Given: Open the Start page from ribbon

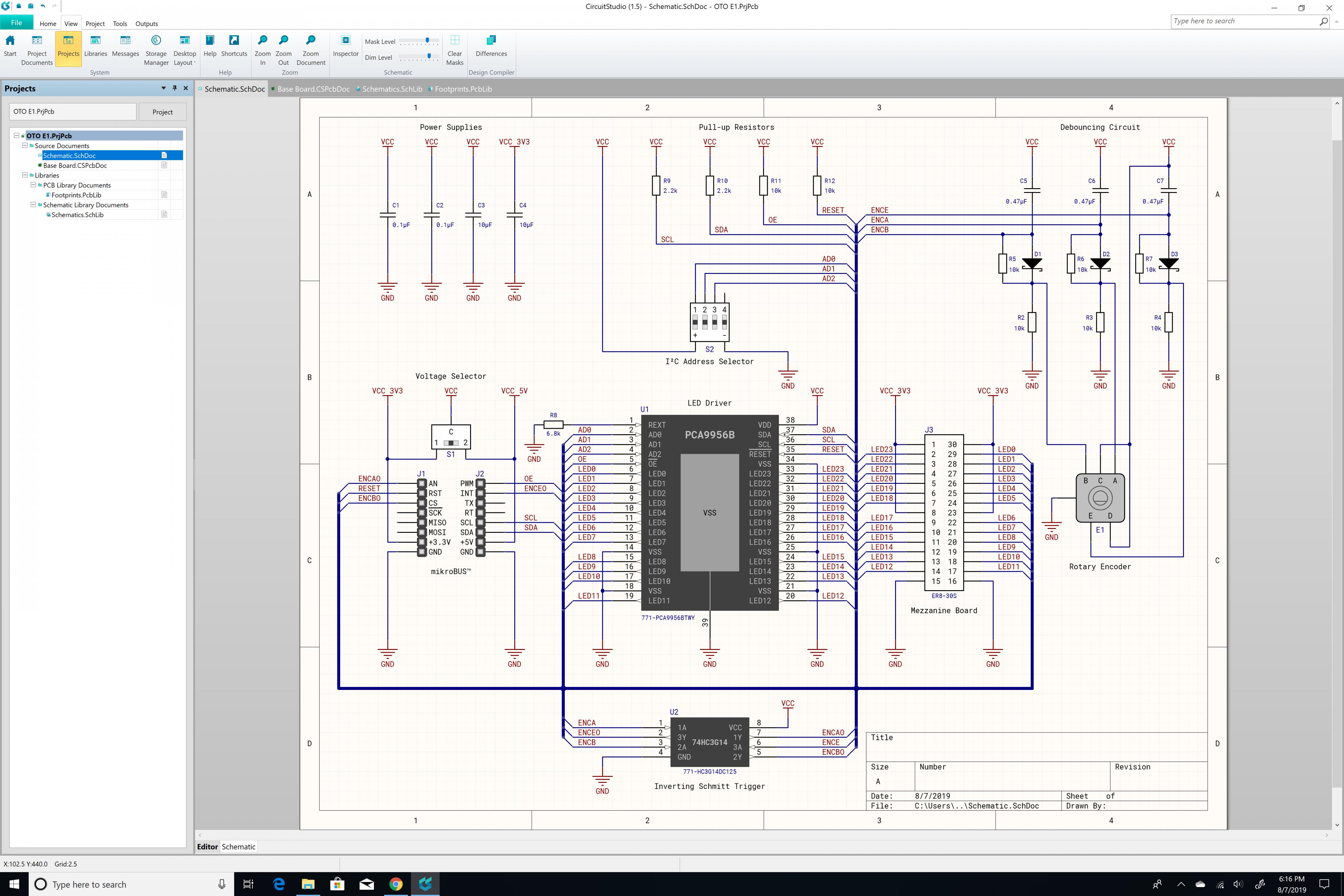Looking at the screenshot, I should (x=10, y=47).
